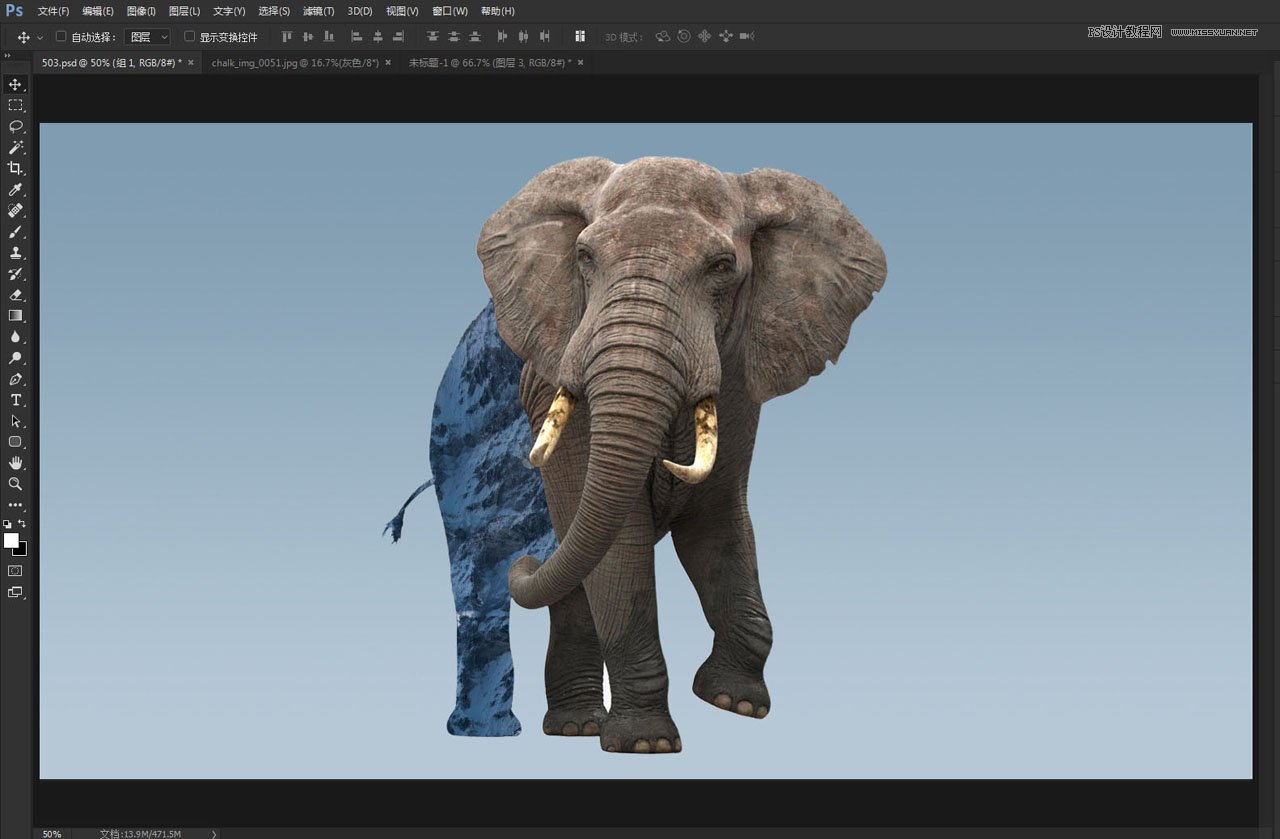Choose the Eraser tool
1280x839 pixels.
point(15,294)
